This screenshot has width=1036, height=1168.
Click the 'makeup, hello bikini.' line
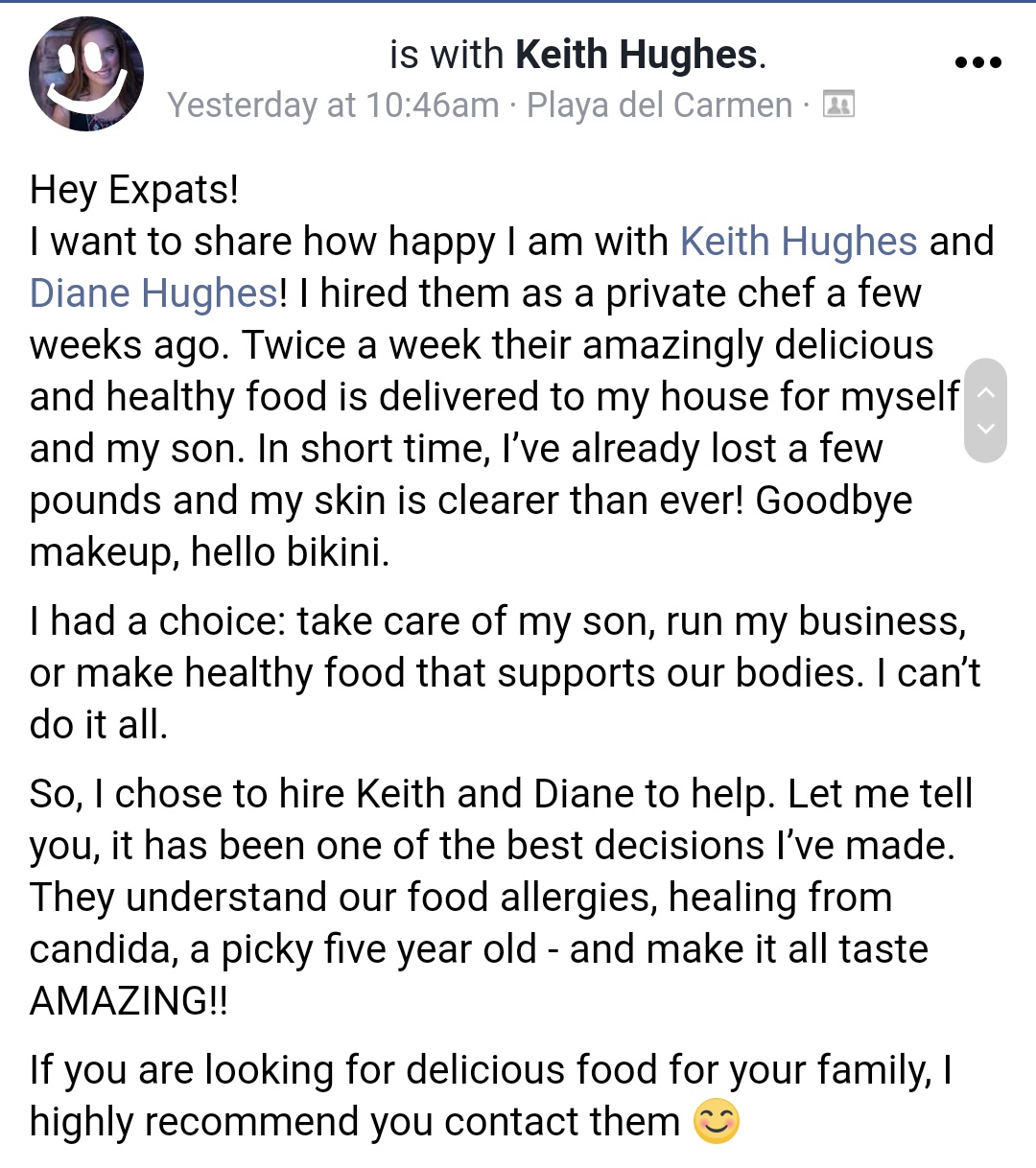click(210, 552)
